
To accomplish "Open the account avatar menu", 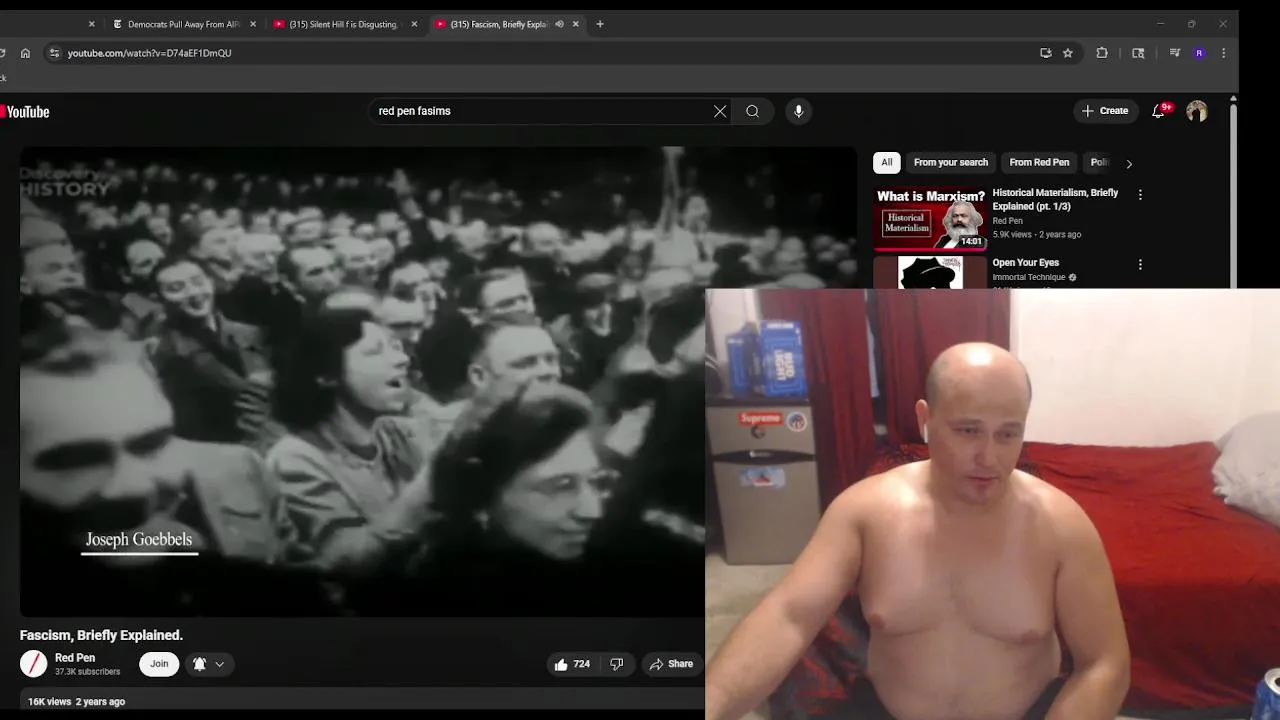I will click(1197, 111).
